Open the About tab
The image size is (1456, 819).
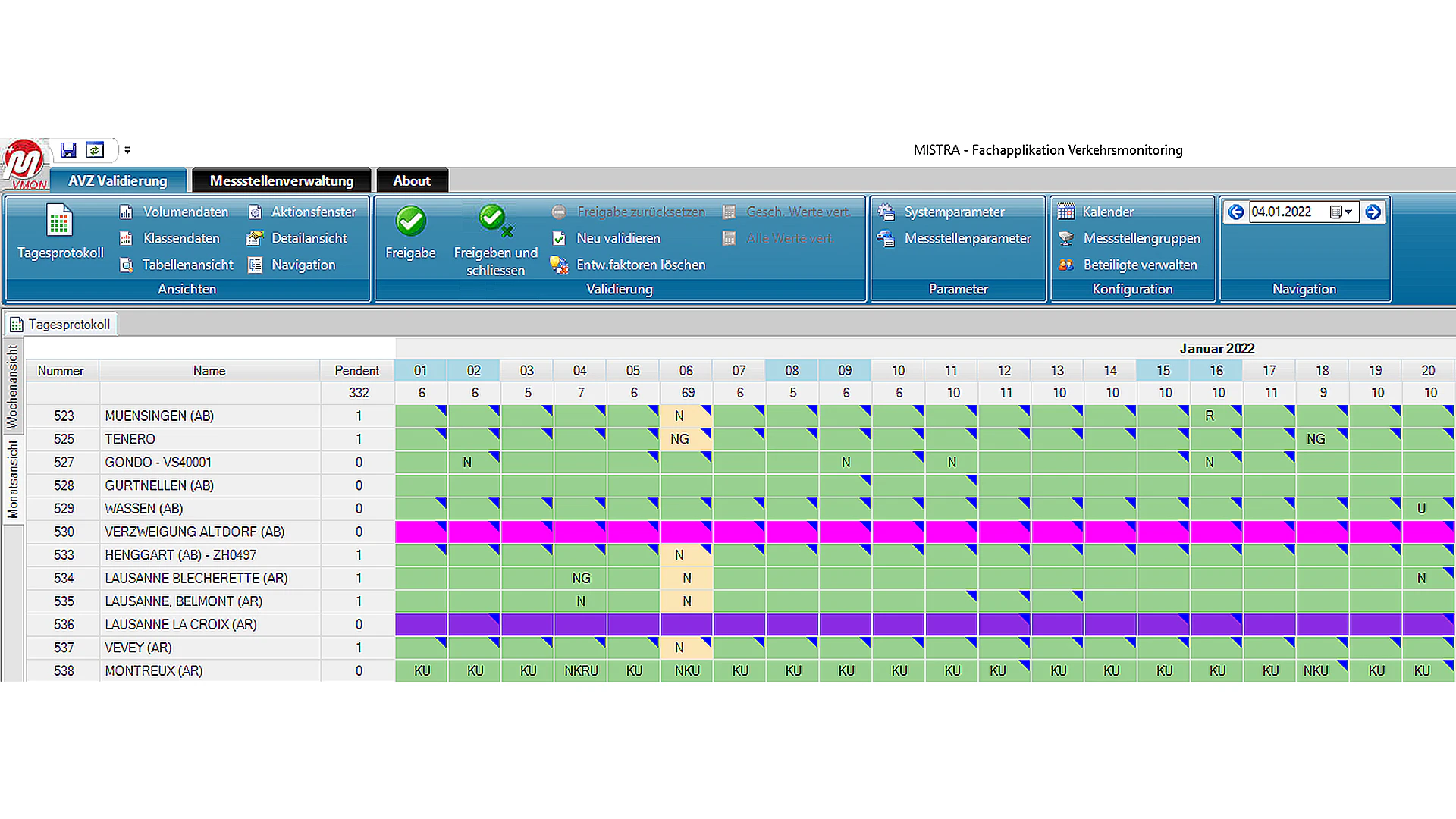tap(412, 181)
